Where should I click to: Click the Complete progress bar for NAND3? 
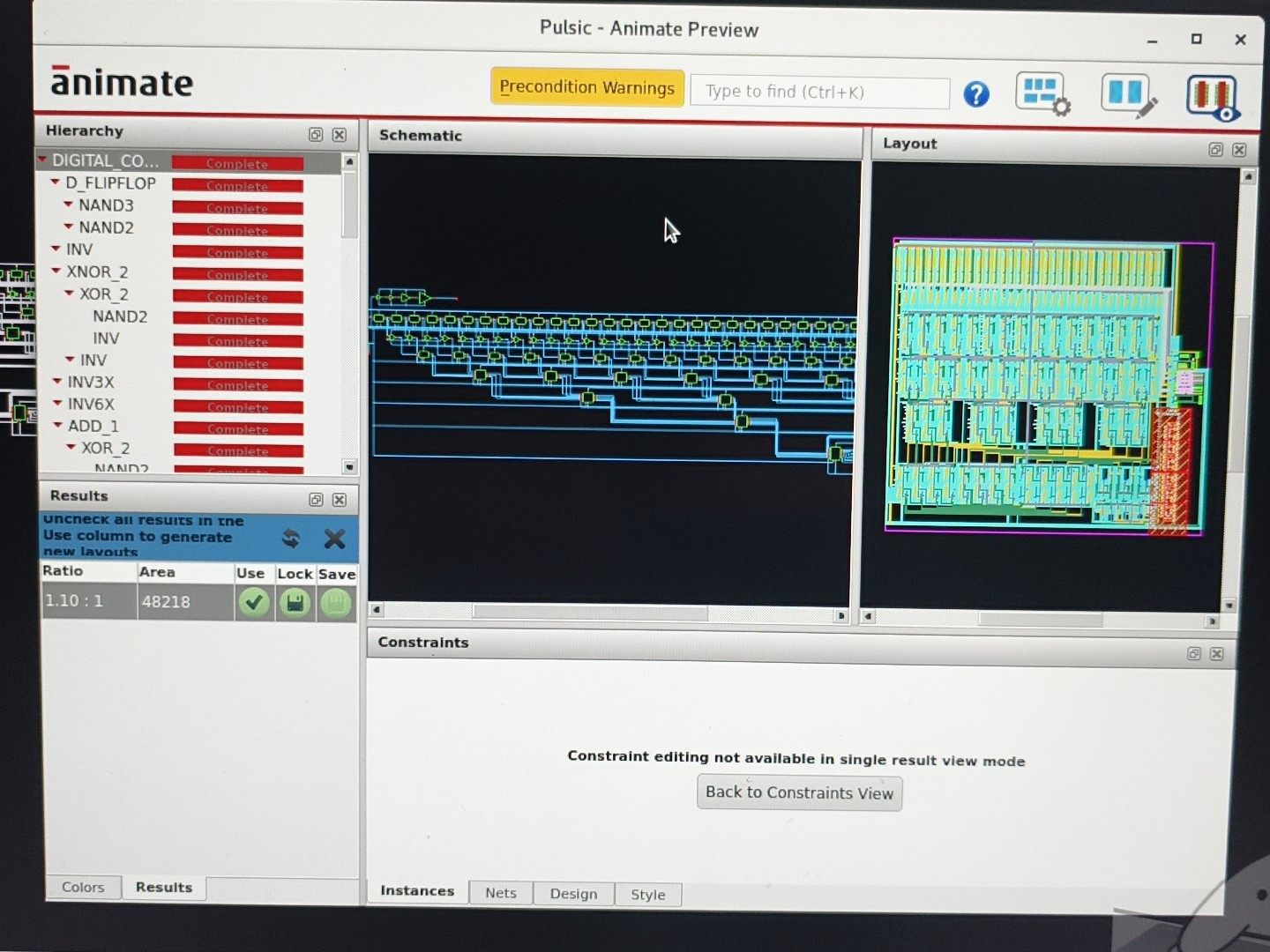point(237,208)
